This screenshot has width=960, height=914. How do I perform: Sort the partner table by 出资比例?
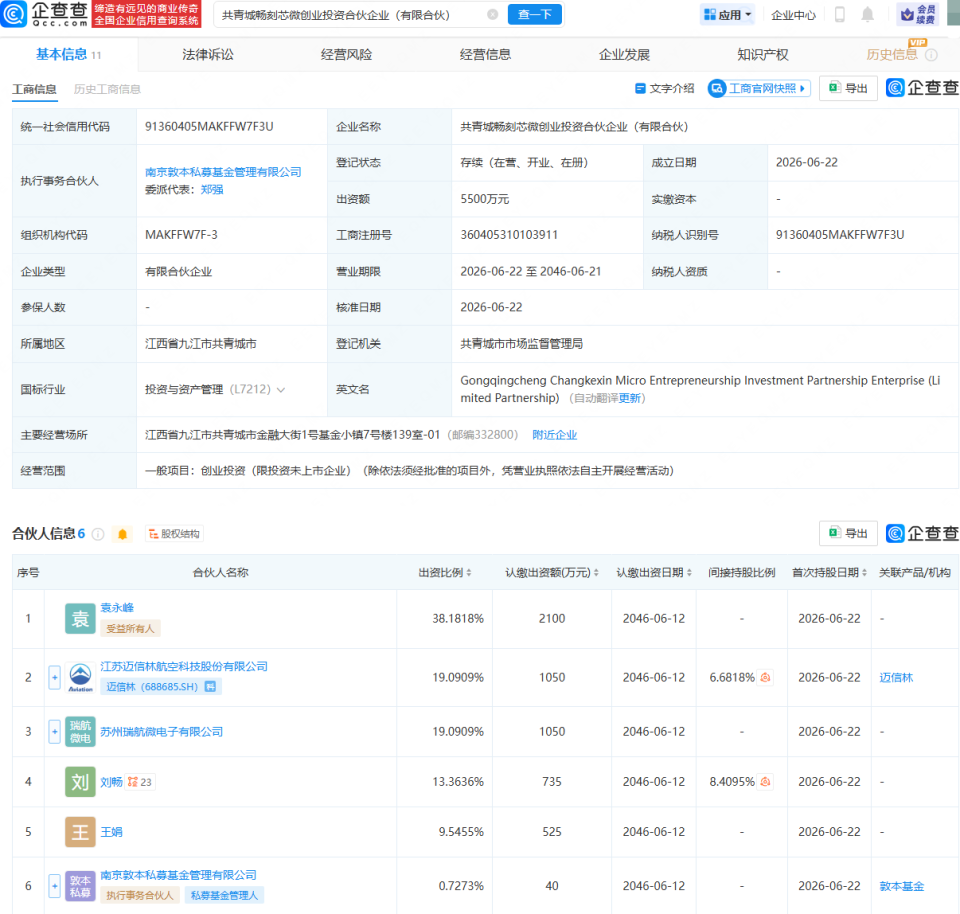[x=444, y=573]
